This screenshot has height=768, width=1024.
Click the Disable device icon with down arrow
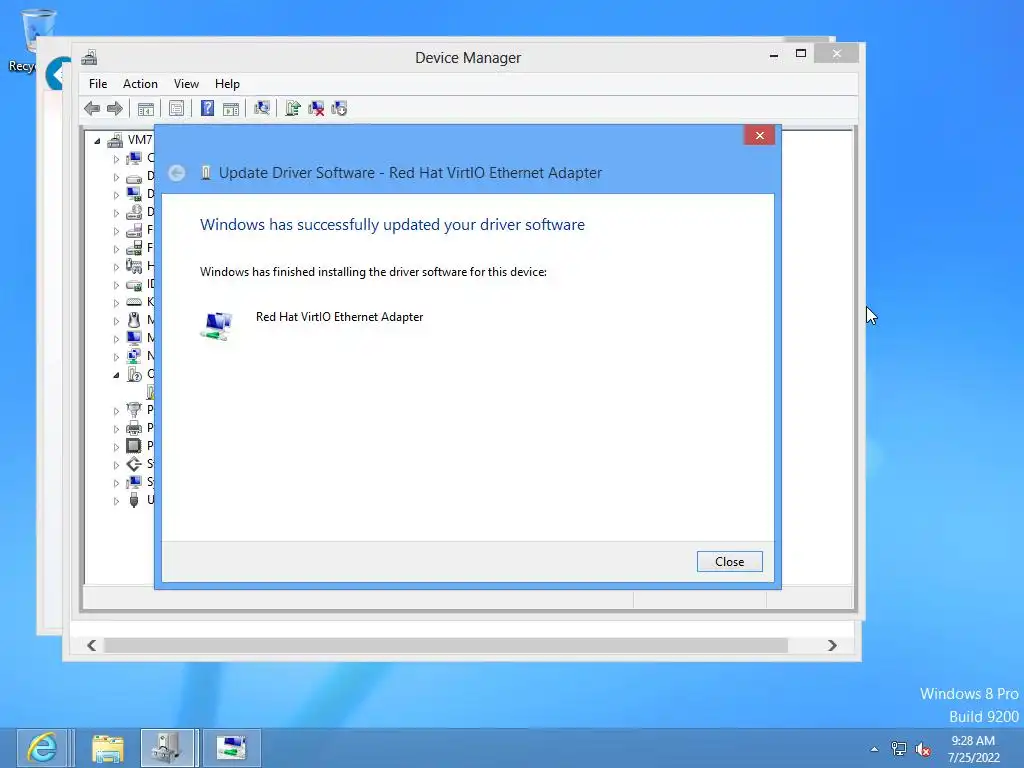click(339, 108)
